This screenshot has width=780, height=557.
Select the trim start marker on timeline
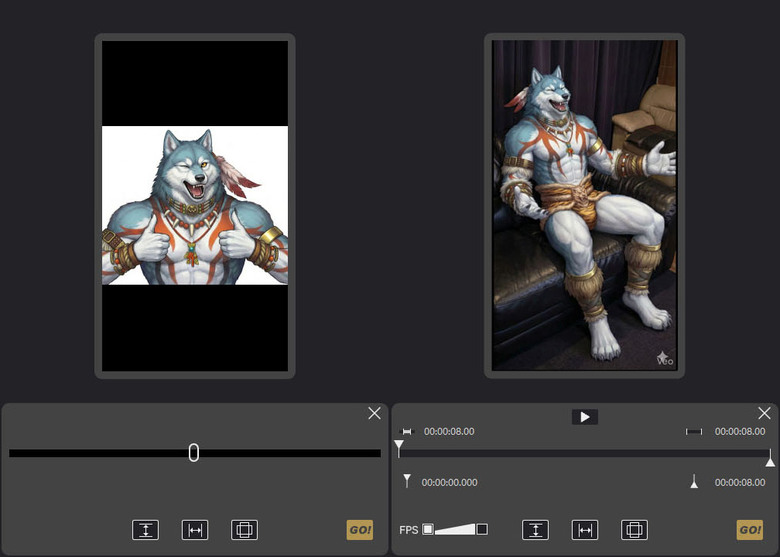(399, 448)
